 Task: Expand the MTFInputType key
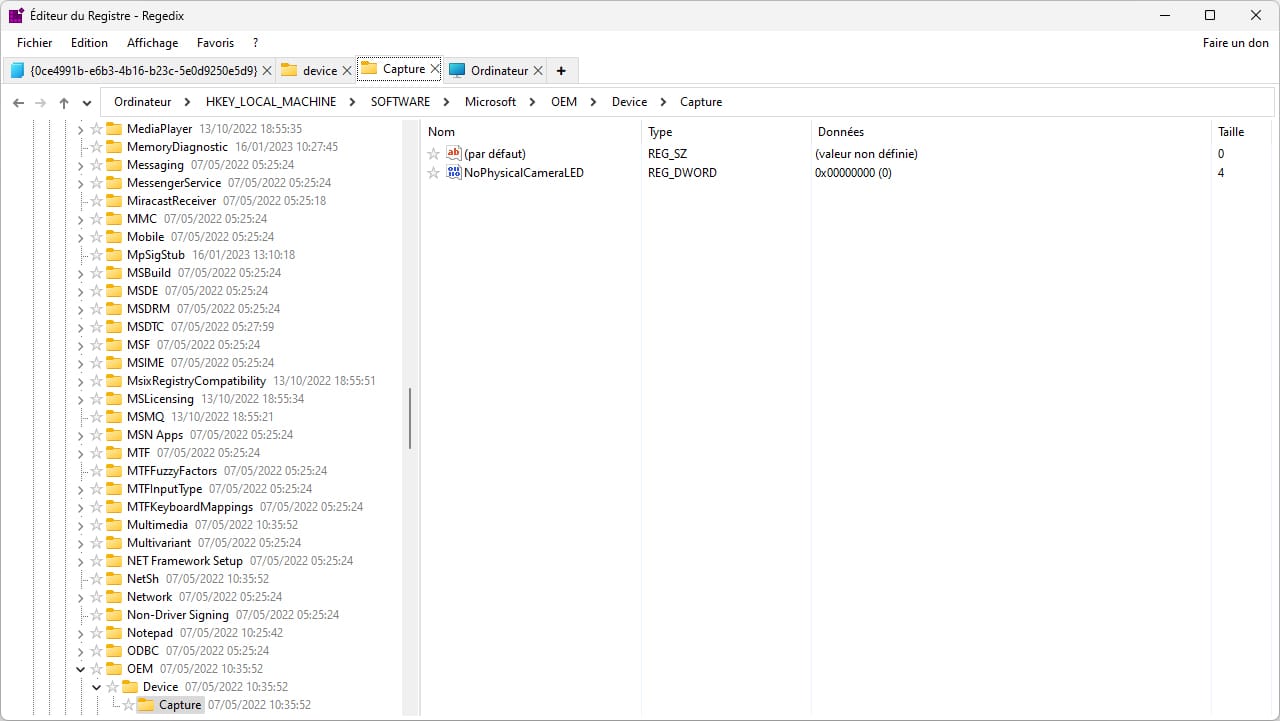[81, 489]
